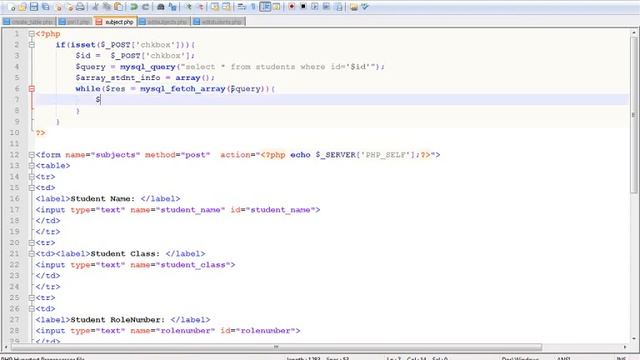
Task: Click the toolbar icon right after Save Macro
Action: coord(353,7)
